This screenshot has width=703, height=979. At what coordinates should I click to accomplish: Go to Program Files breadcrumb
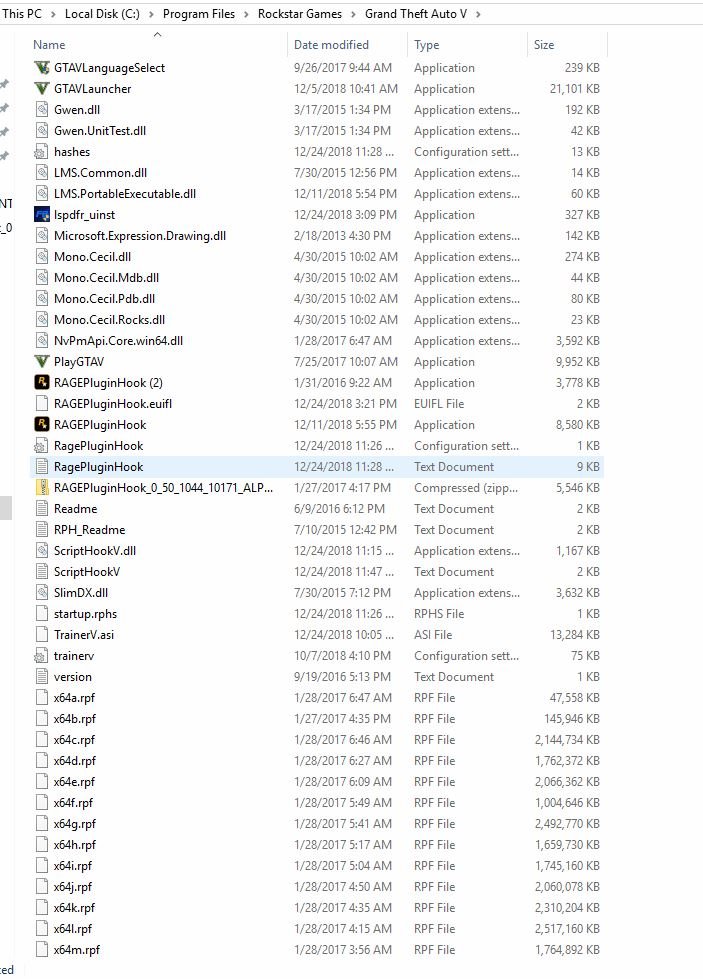pyautogui.click(x=199, y=14)
